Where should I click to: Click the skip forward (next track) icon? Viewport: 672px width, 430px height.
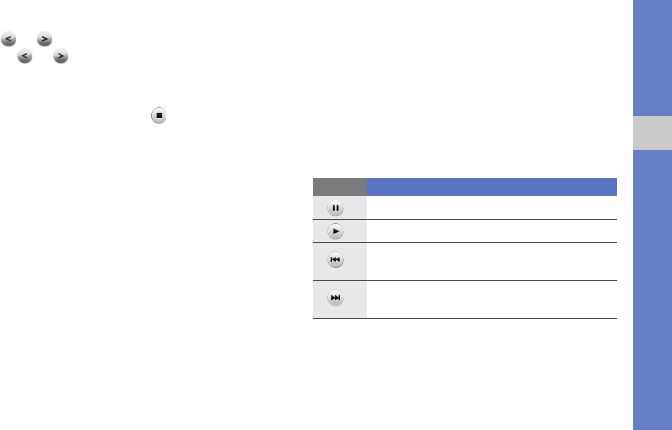coord(336,299)
